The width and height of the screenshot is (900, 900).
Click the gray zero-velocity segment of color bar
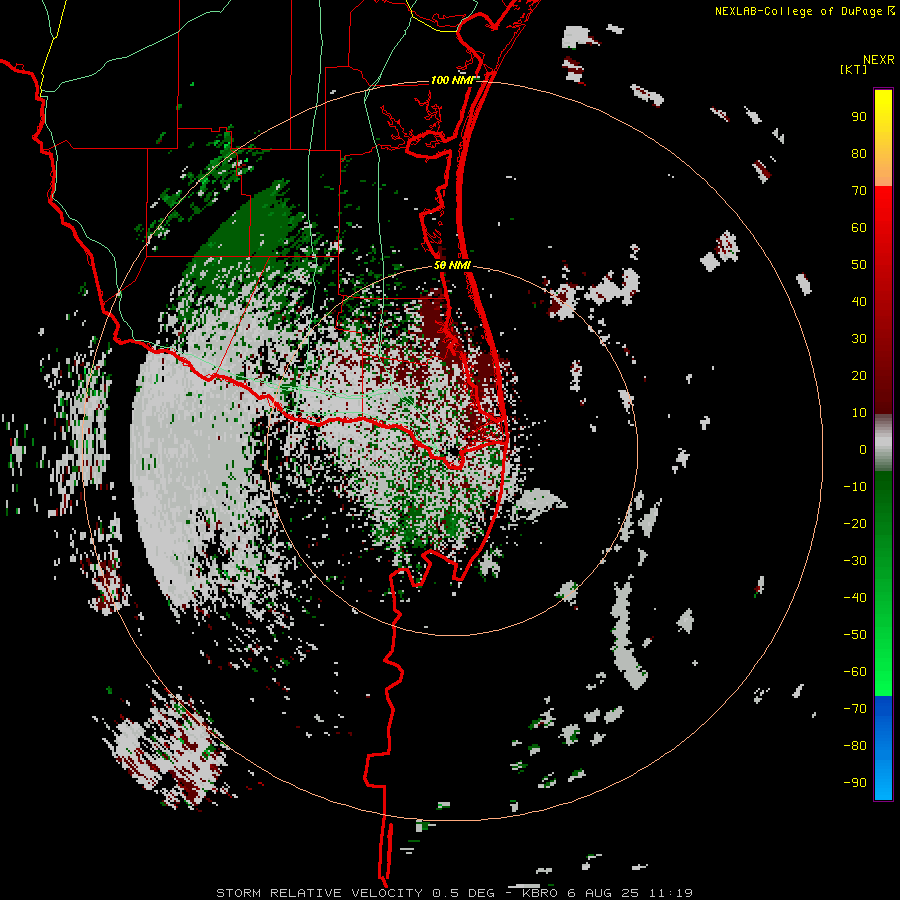coord(883,443)
